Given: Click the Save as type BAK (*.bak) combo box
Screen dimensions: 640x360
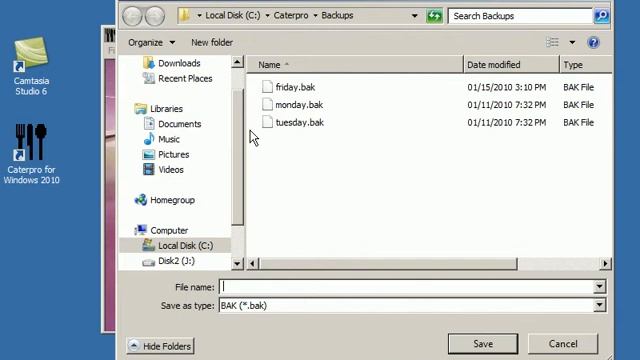Looking at the screenshot, I should point(412,305).
